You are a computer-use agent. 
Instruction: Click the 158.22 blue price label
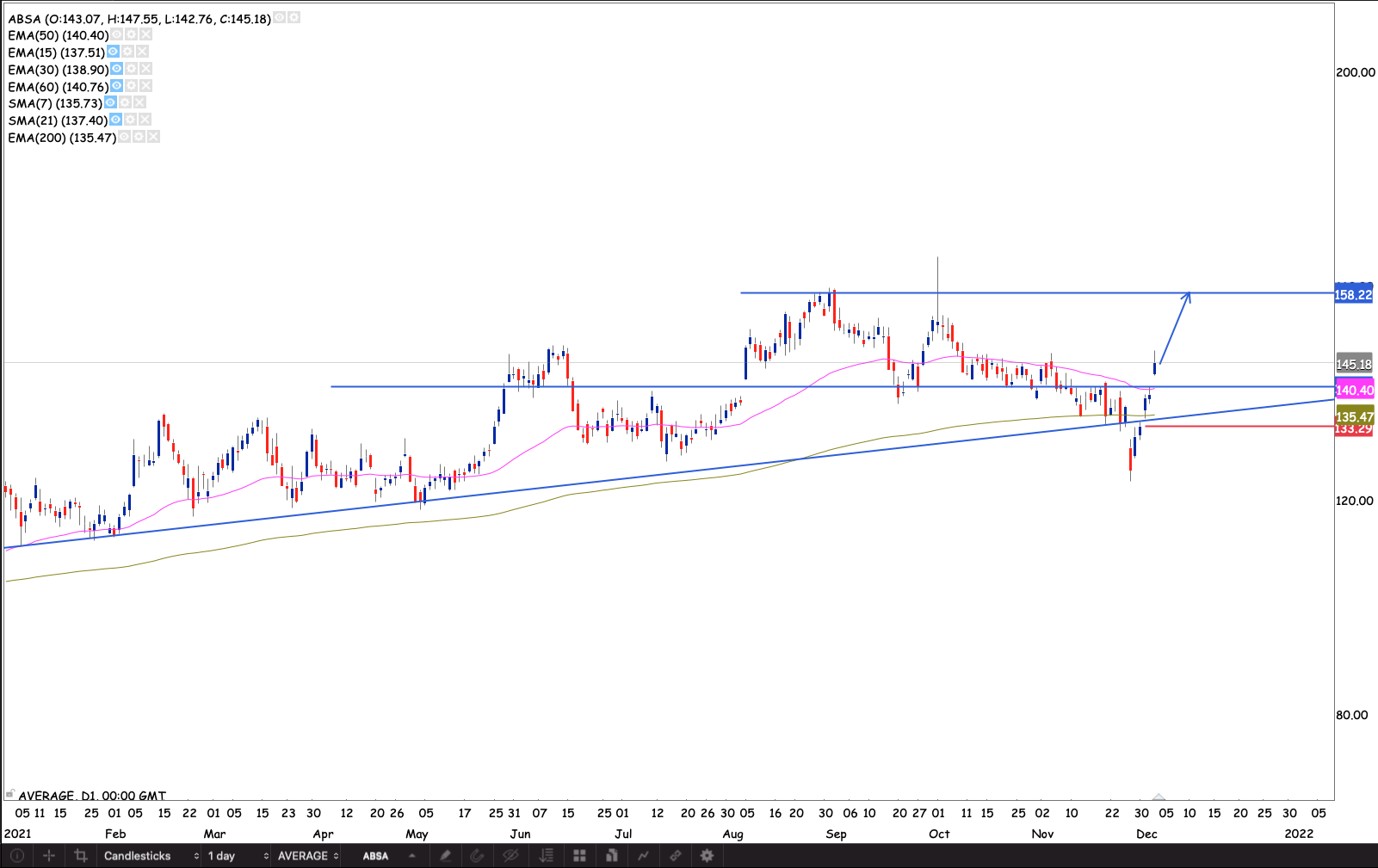(x=1353, y=295)
